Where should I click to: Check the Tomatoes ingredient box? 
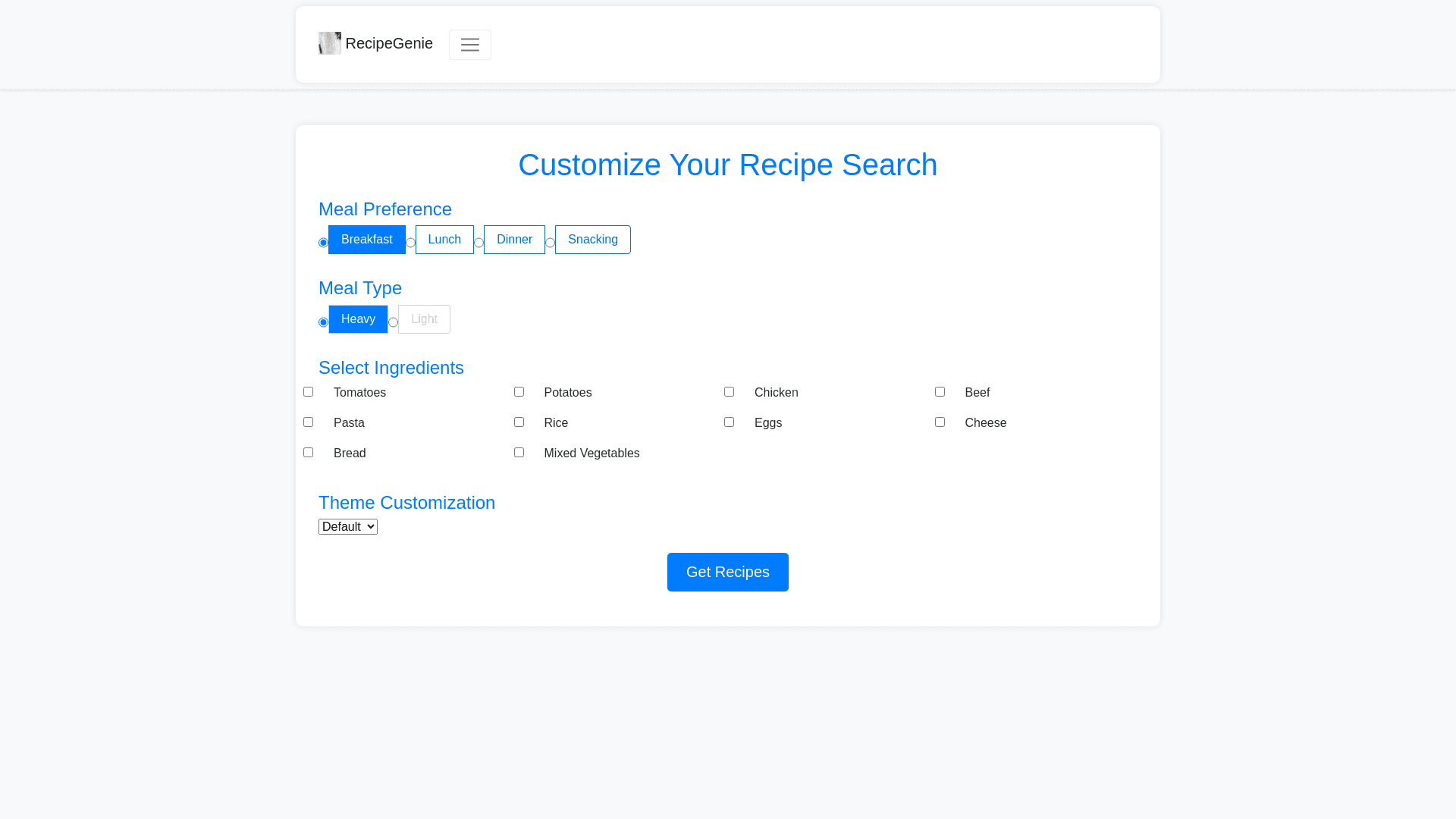[308, 392]
